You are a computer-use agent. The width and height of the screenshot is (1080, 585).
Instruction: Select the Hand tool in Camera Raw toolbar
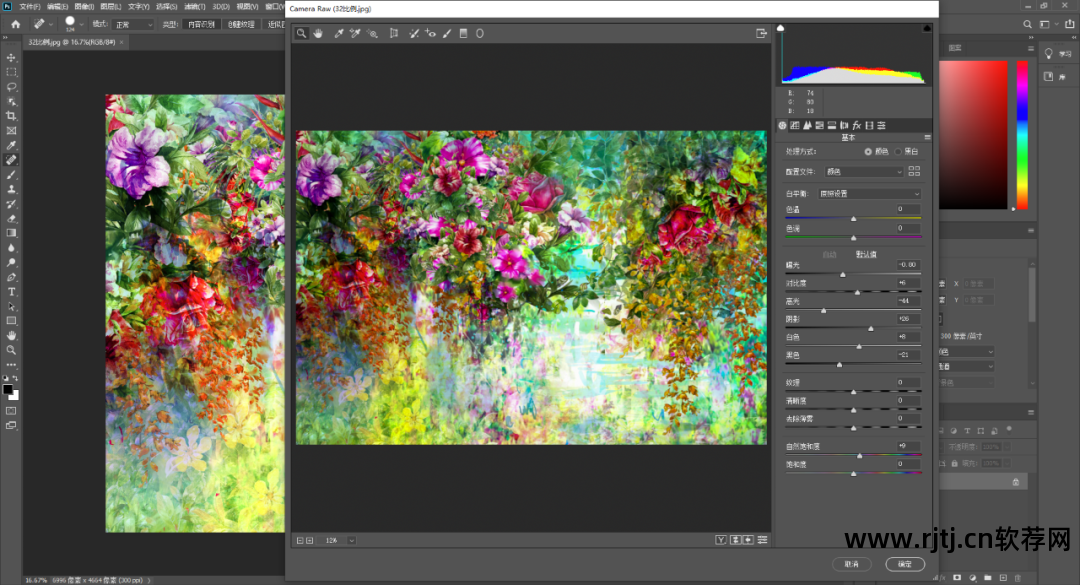318,33
